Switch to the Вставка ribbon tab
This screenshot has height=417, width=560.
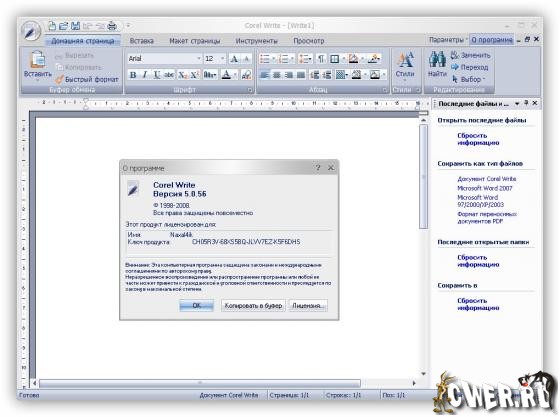pos(141,41)
